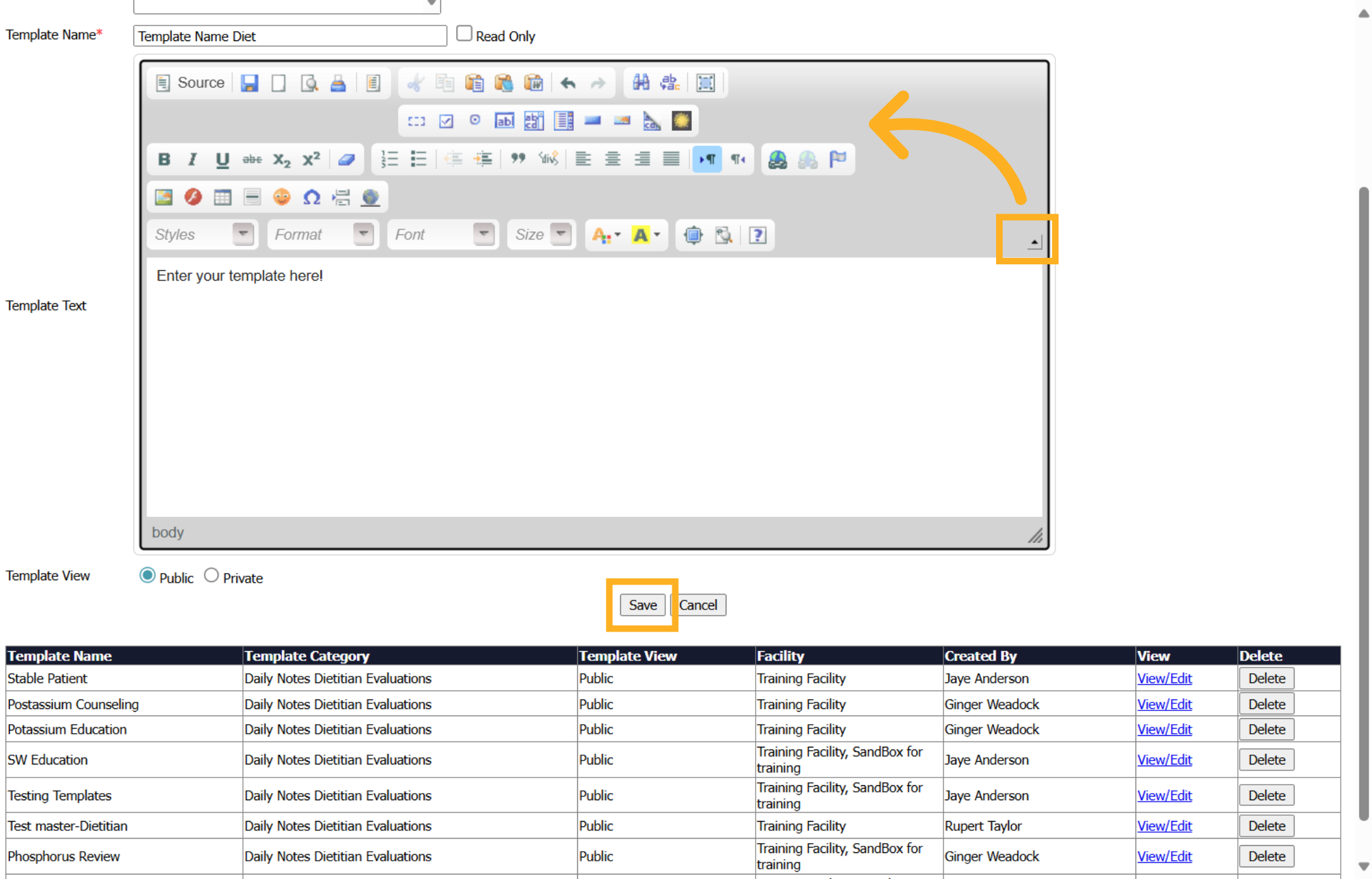
Task: Delete the Phosphorus Review template
Action: point(1266,856)
